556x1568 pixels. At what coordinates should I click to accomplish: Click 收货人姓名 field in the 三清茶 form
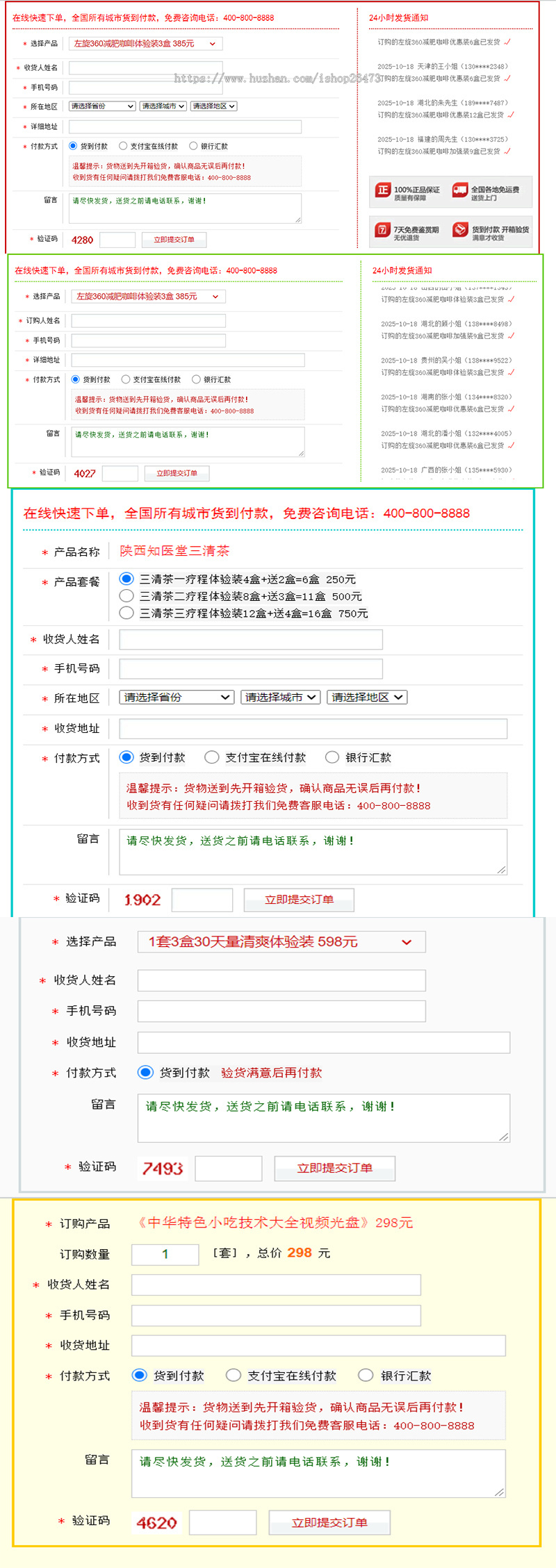pos(251,640)
